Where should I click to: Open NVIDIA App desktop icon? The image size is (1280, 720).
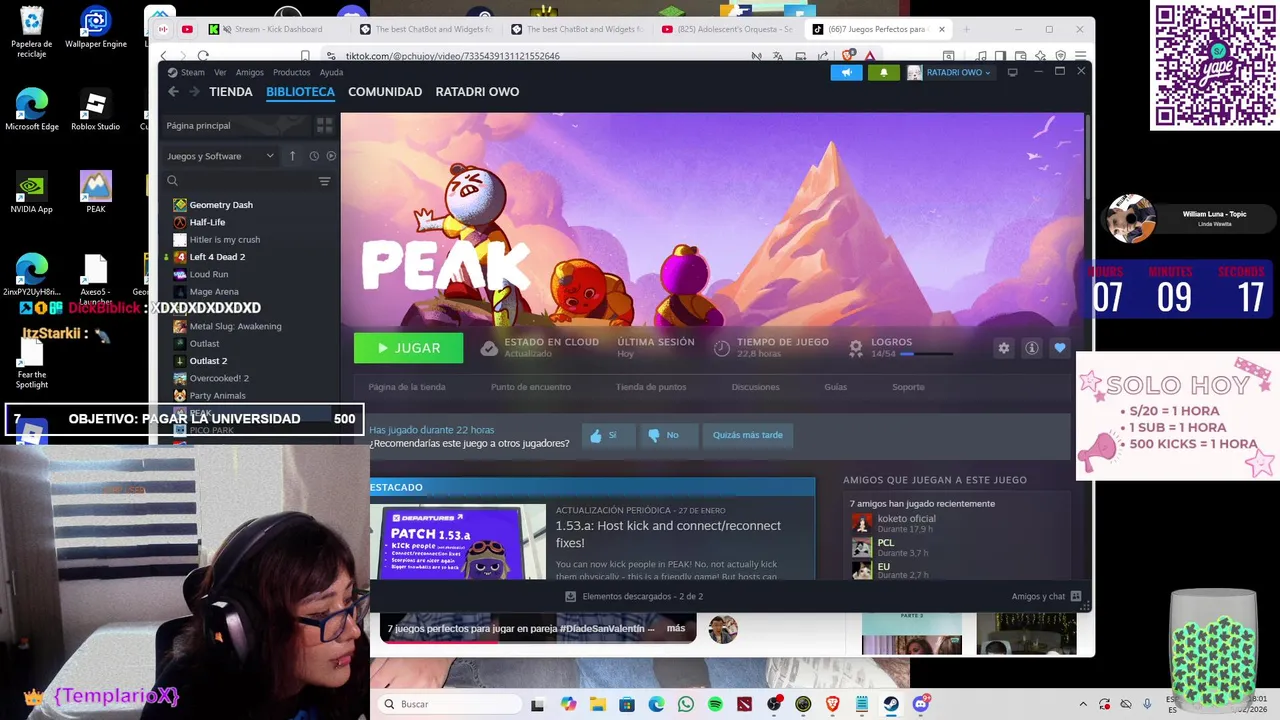(x=32, y=193)
